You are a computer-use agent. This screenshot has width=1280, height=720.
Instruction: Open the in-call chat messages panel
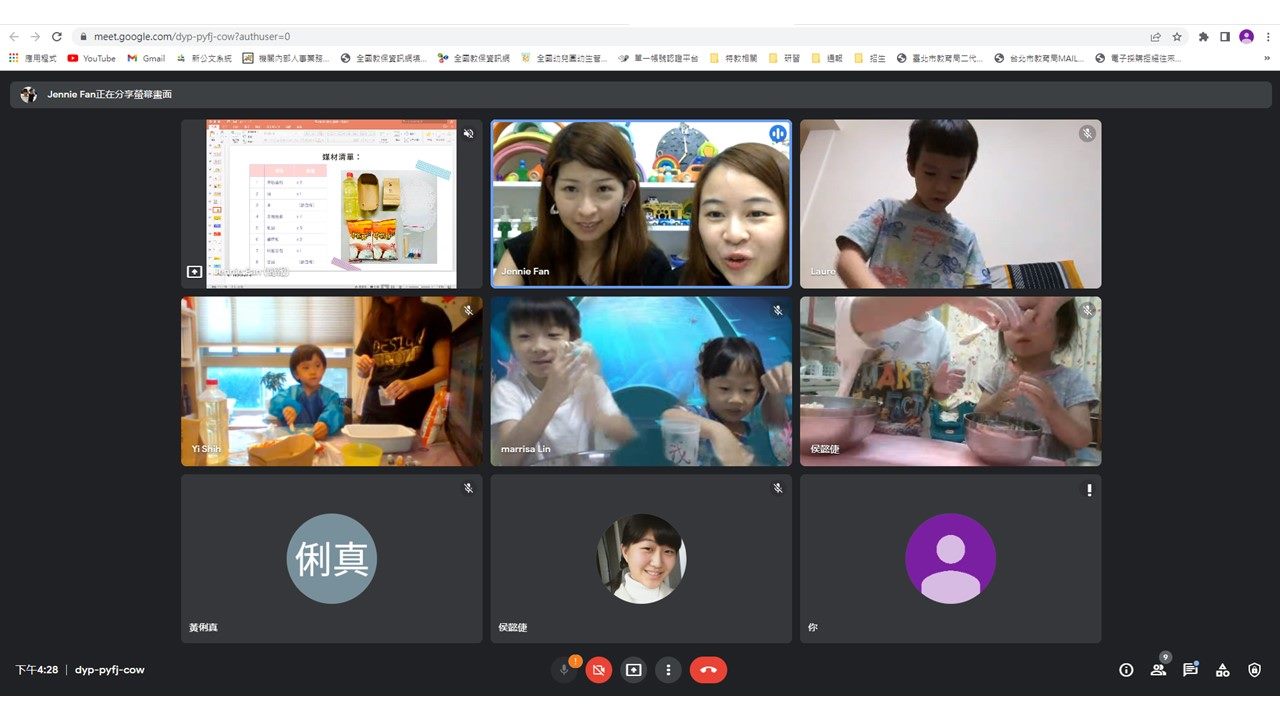[1190, 670]
